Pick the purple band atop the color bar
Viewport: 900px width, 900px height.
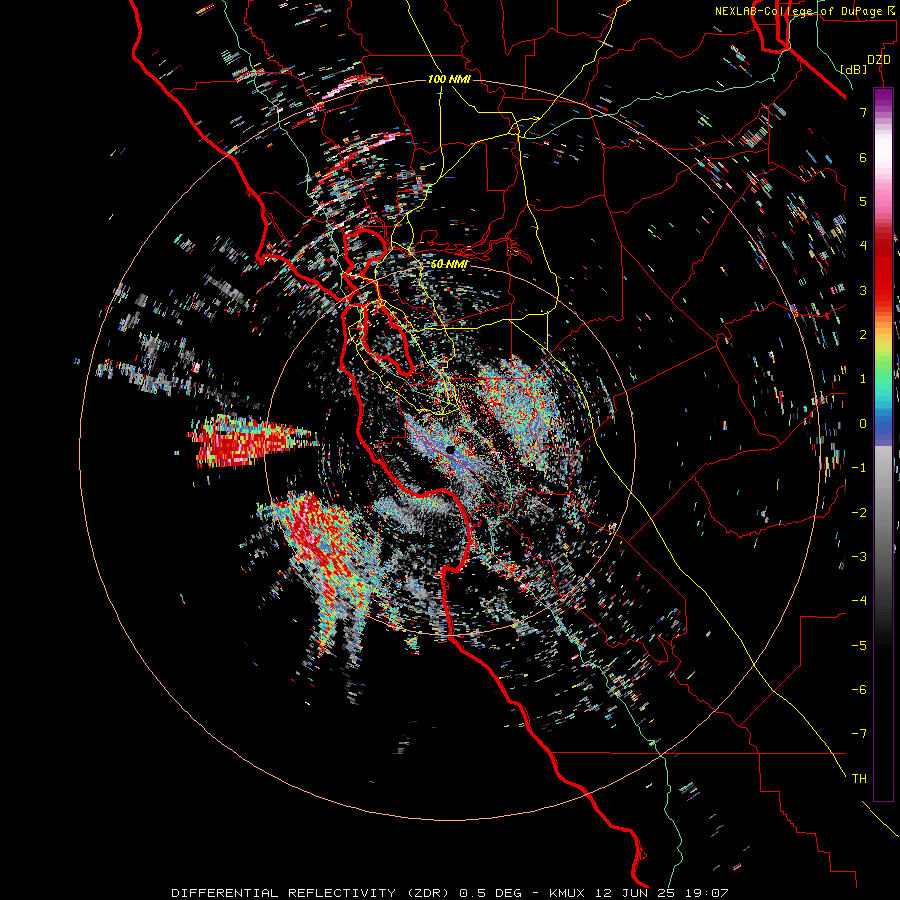(x=883, y=102)
